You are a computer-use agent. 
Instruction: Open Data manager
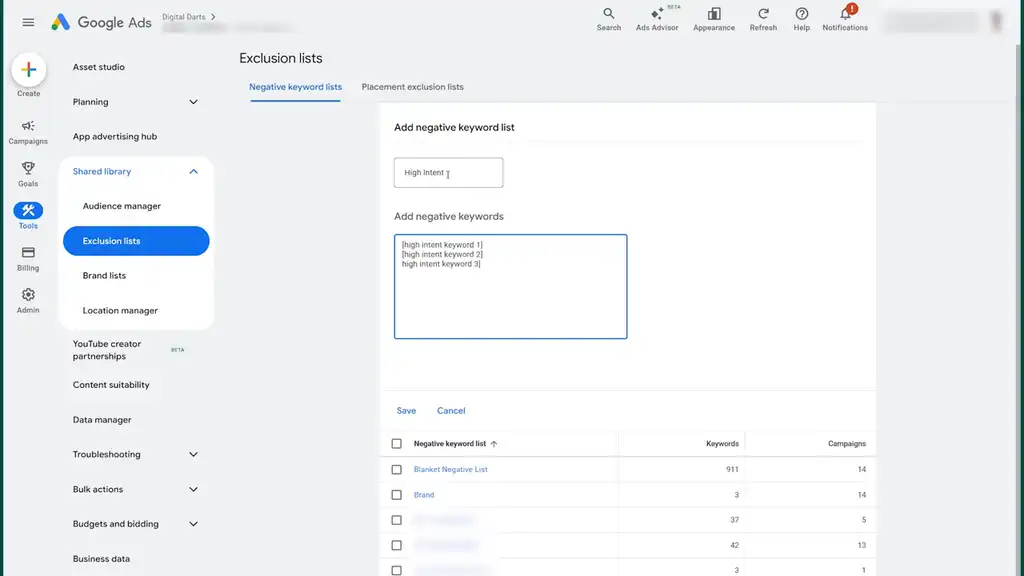[x=102, y=420]
